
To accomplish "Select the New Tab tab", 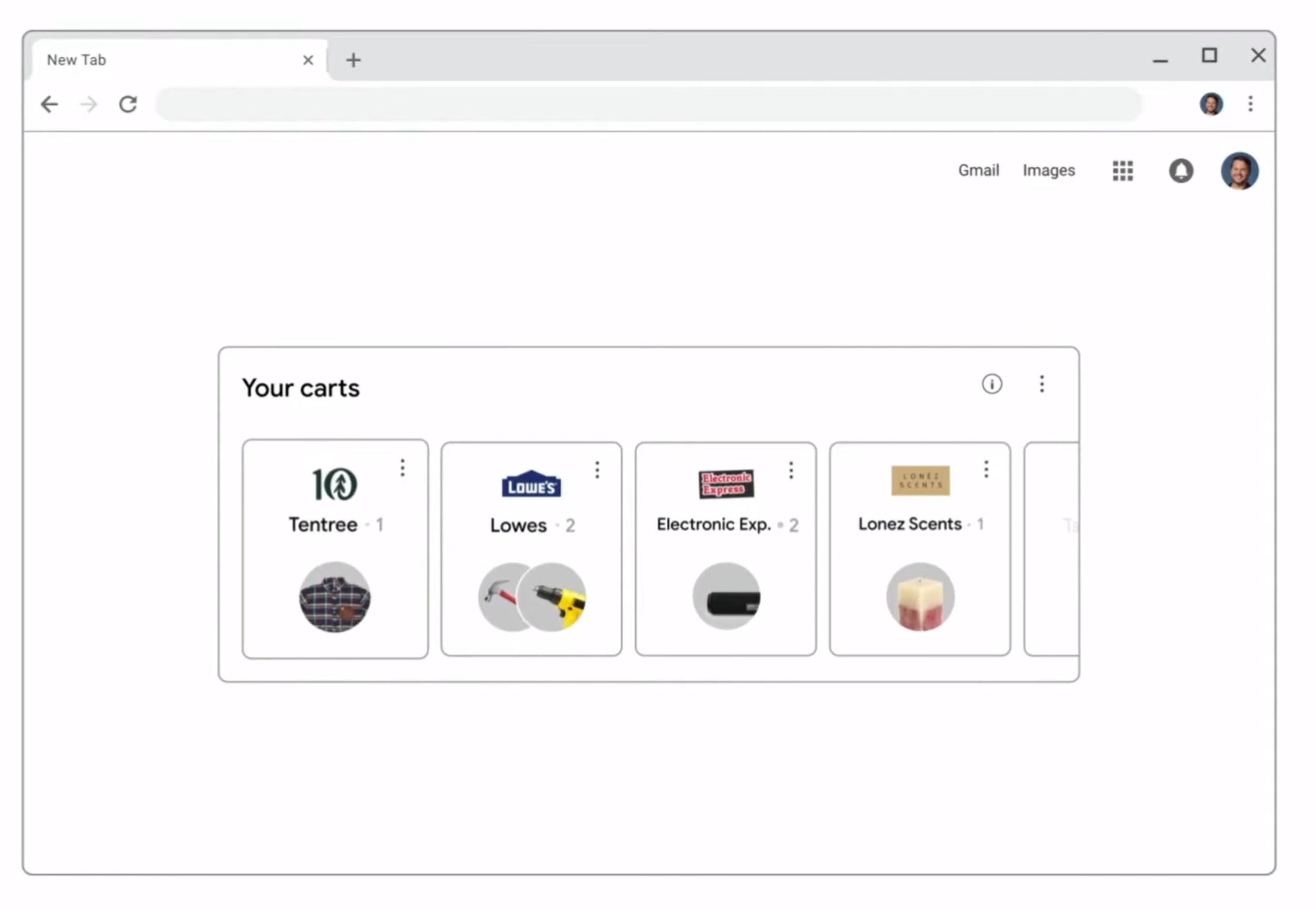I will click(179, 60).
